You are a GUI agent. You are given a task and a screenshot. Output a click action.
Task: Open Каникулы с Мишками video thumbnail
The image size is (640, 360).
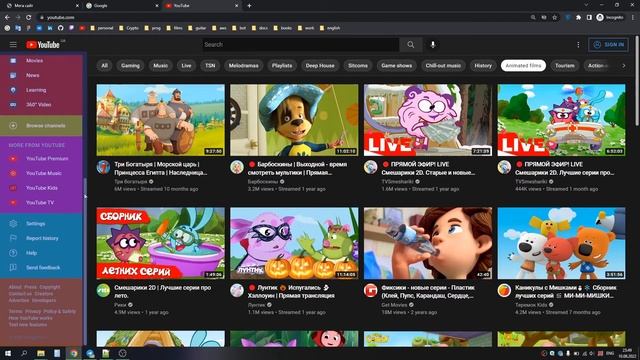(561, 243)
